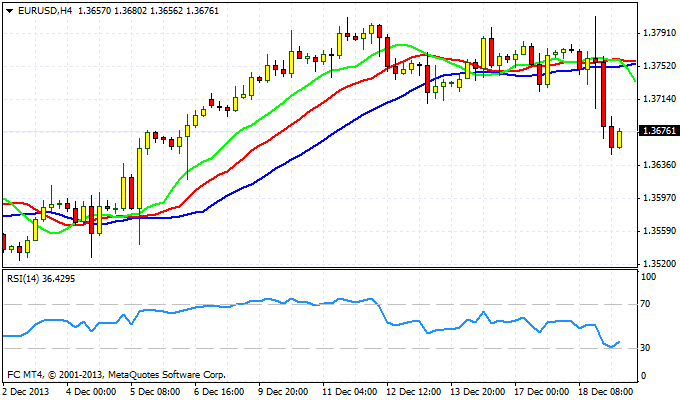The height and width of the screenshot is (400, 680).
Task: Click the RSI 100 level label
Action: click(648, 277)
